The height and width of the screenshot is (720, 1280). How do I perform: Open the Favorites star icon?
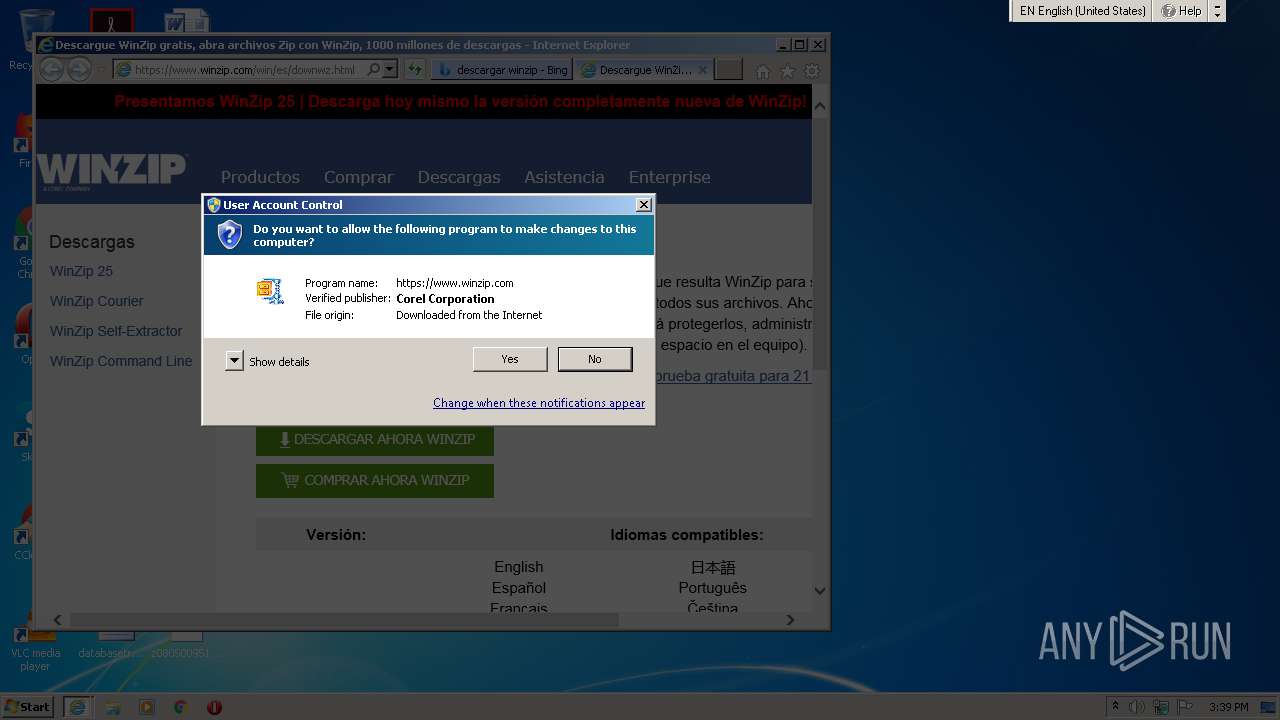point(787,71)
